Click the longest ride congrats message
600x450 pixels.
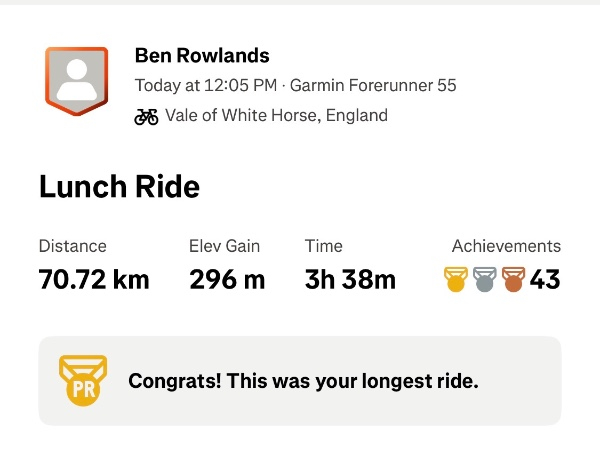click(x=303, y=381)
